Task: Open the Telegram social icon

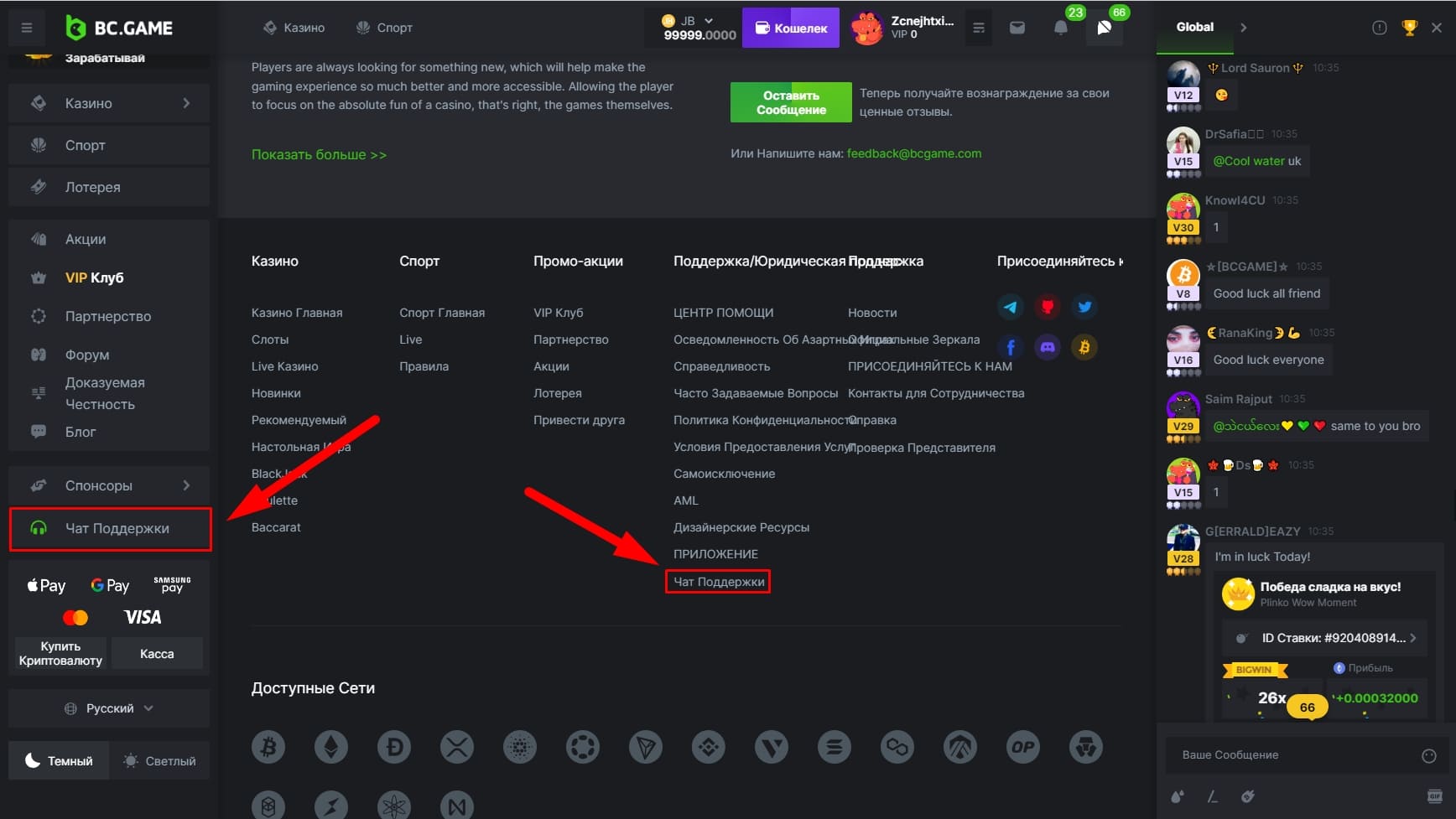Action: [1011, 307]
